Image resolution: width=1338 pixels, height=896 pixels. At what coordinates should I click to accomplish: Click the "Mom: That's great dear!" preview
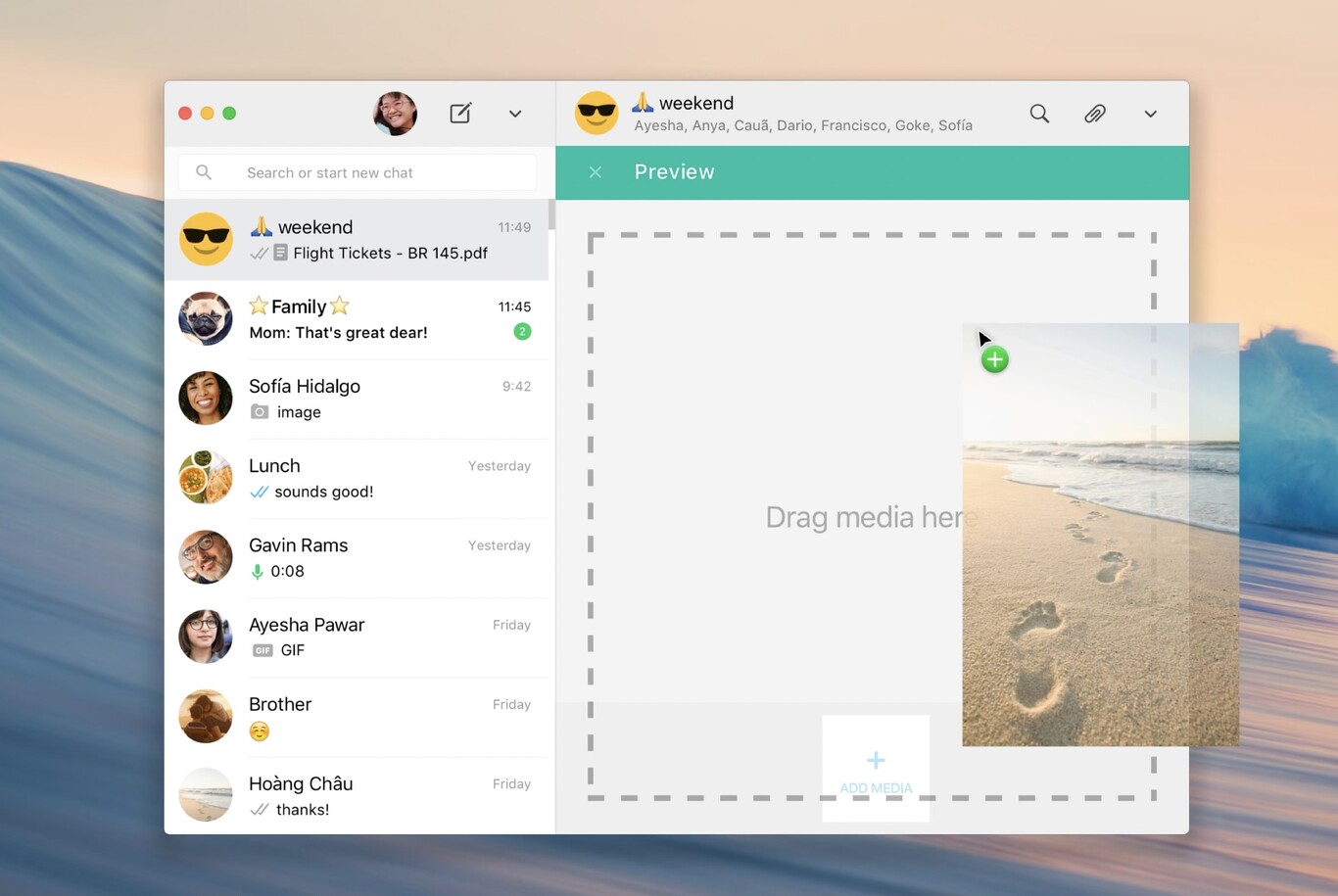338,333
